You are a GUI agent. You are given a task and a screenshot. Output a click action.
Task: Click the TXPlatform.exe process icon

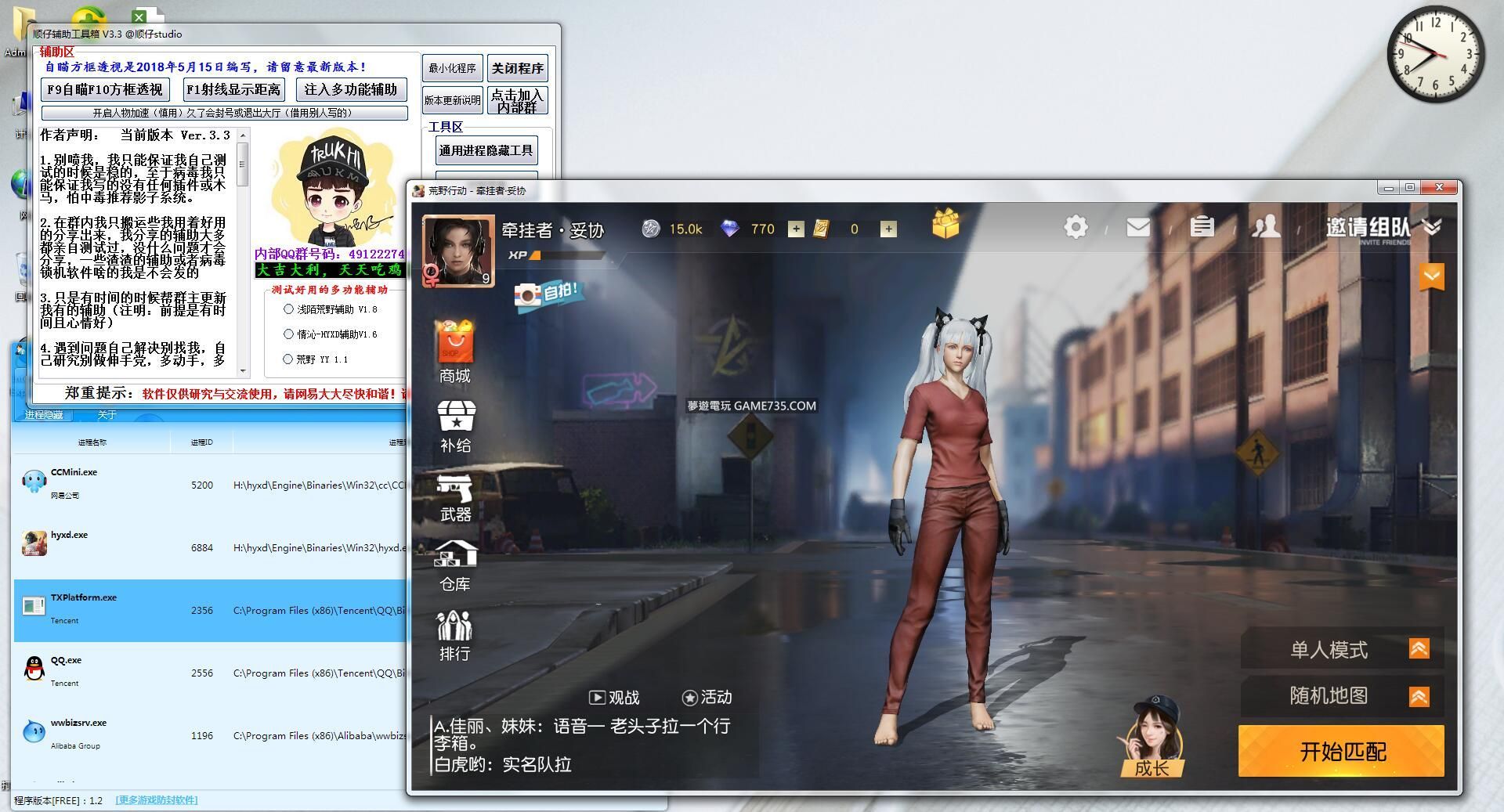(34, 606)
